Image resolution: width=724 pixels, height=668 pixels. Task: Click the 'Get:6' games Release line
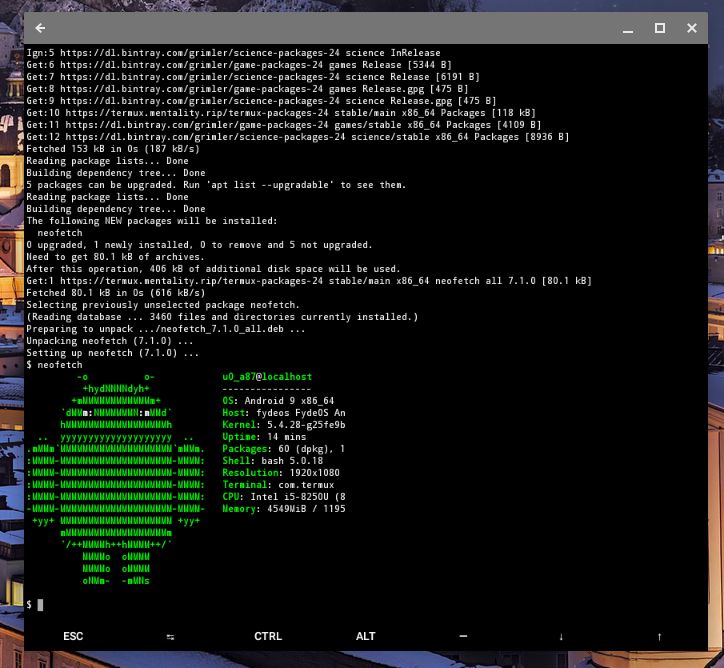[239, 65]
